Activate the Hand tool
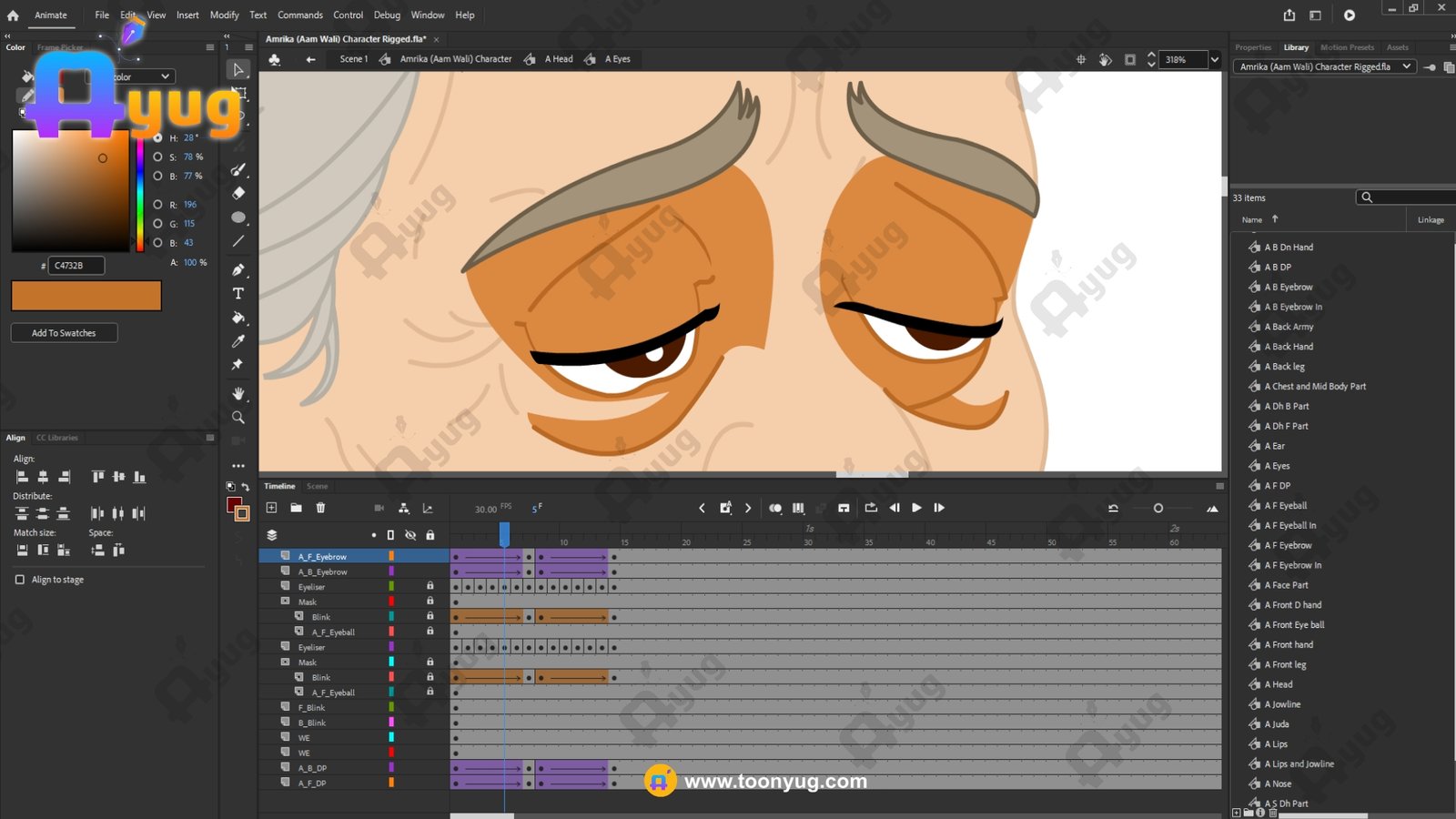1456x819 pixels. [x=238, y=393]
